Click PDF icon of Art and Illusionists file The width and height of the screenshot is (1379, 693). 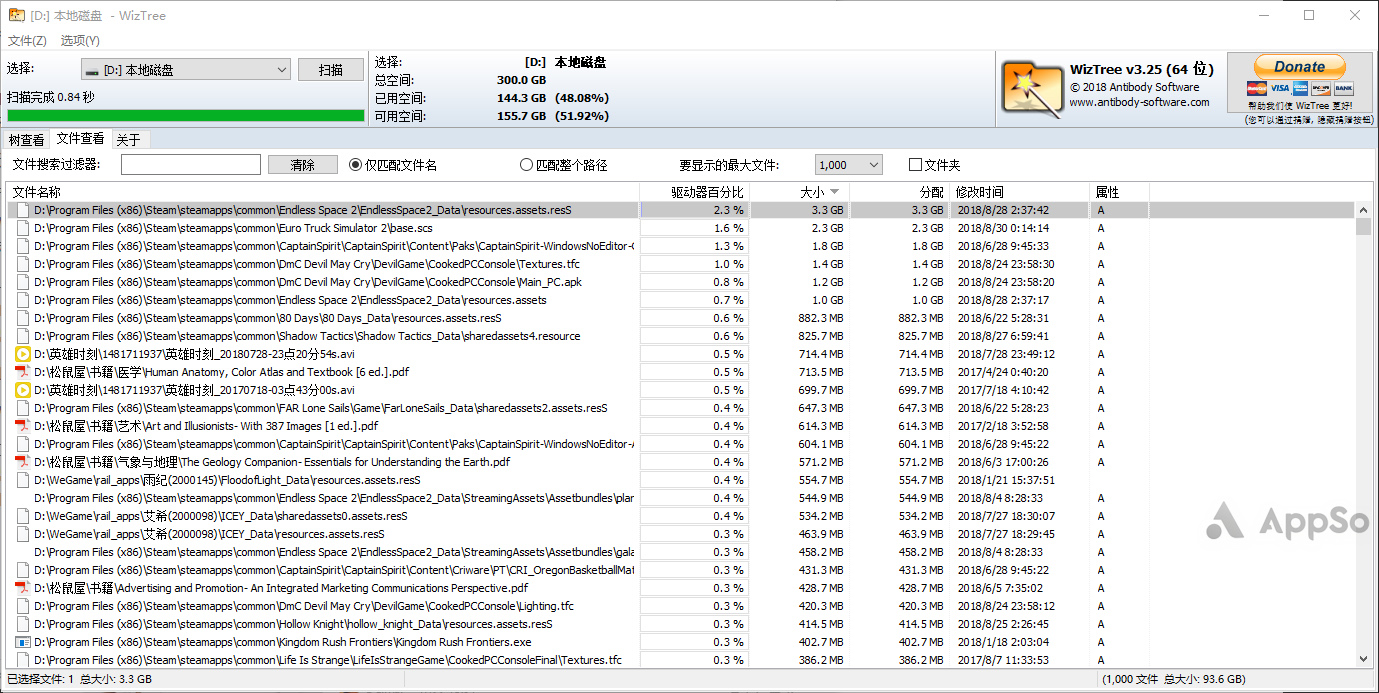tap(23, 426)
